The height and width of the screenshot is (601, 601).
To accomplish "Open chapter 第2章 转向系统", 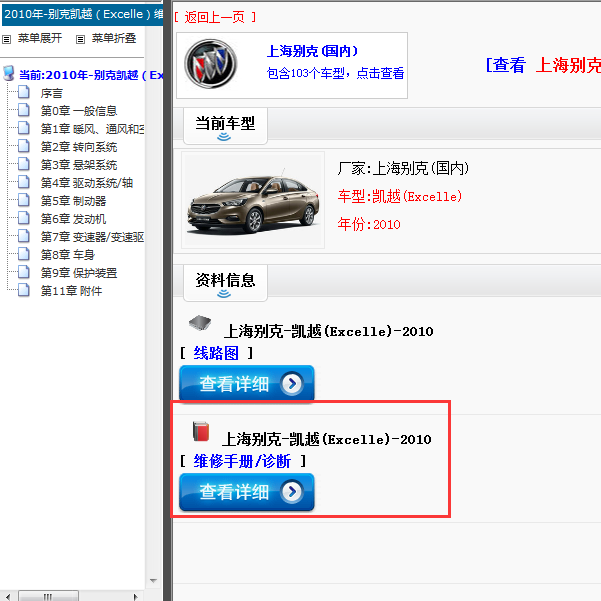I will (x=79, y=147).
